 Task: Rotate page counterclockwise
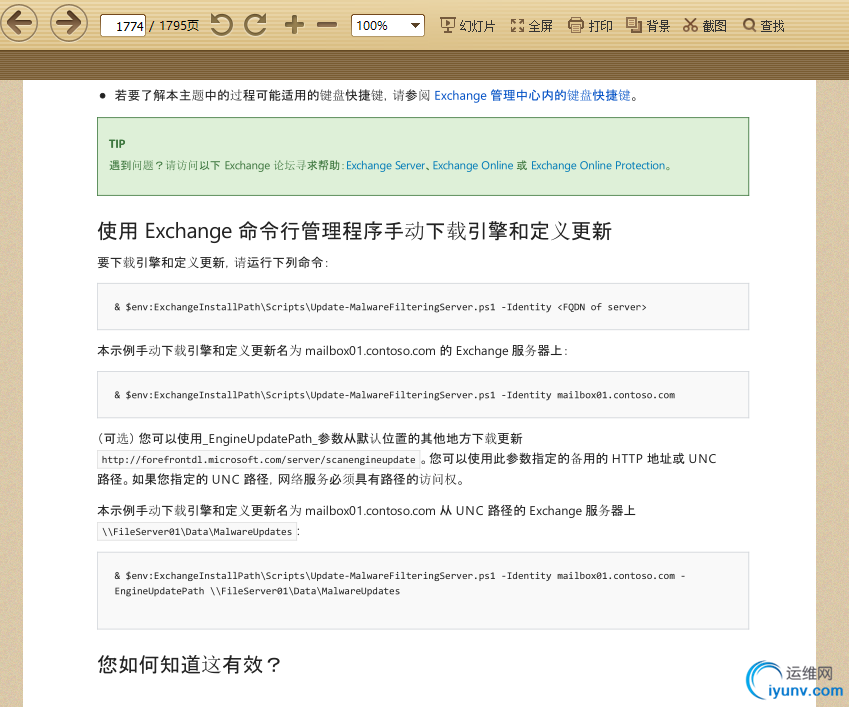[221, 25]
